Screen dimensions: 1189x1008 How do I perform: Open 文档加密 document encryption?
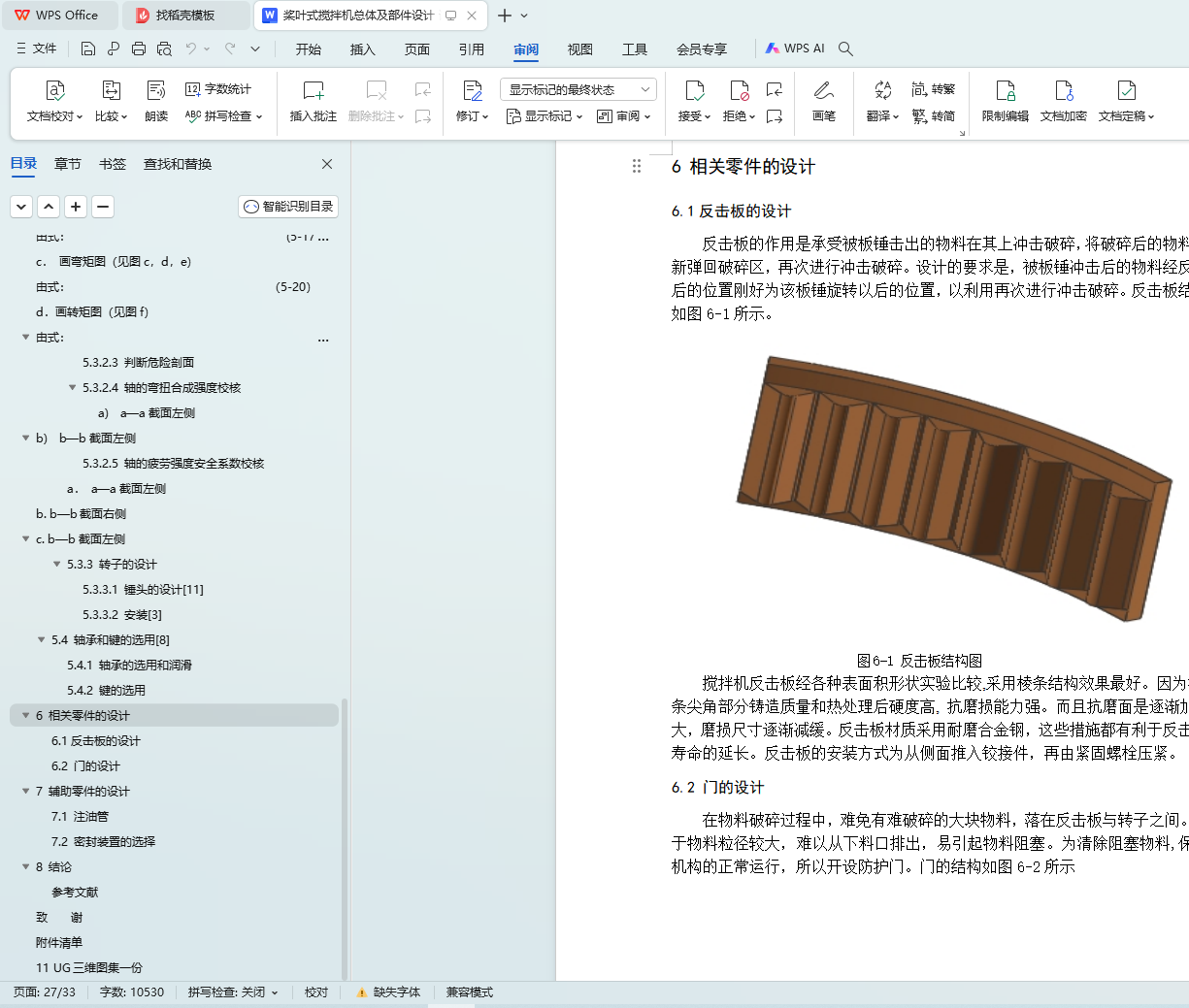(1064, 102)
